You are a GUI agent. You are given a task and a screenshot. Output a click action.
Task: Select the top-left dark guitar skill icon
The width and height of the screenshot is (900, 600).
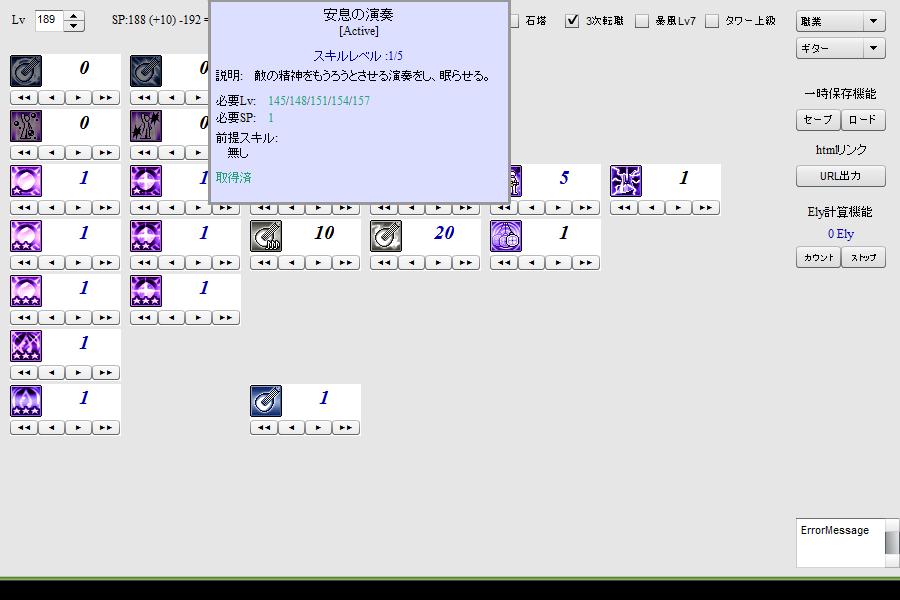[26, 71]
